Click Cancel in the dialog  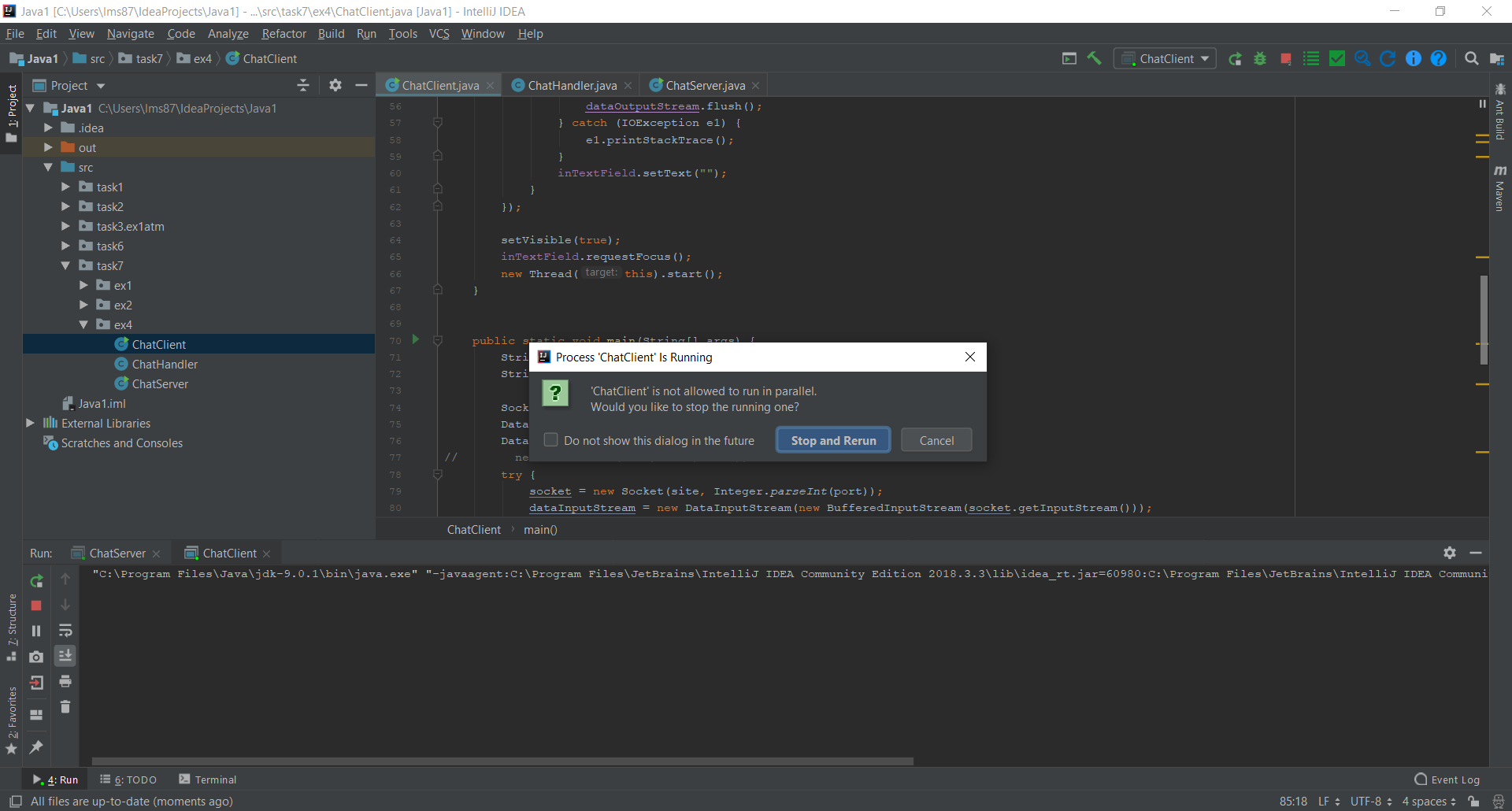coord(936,440)
